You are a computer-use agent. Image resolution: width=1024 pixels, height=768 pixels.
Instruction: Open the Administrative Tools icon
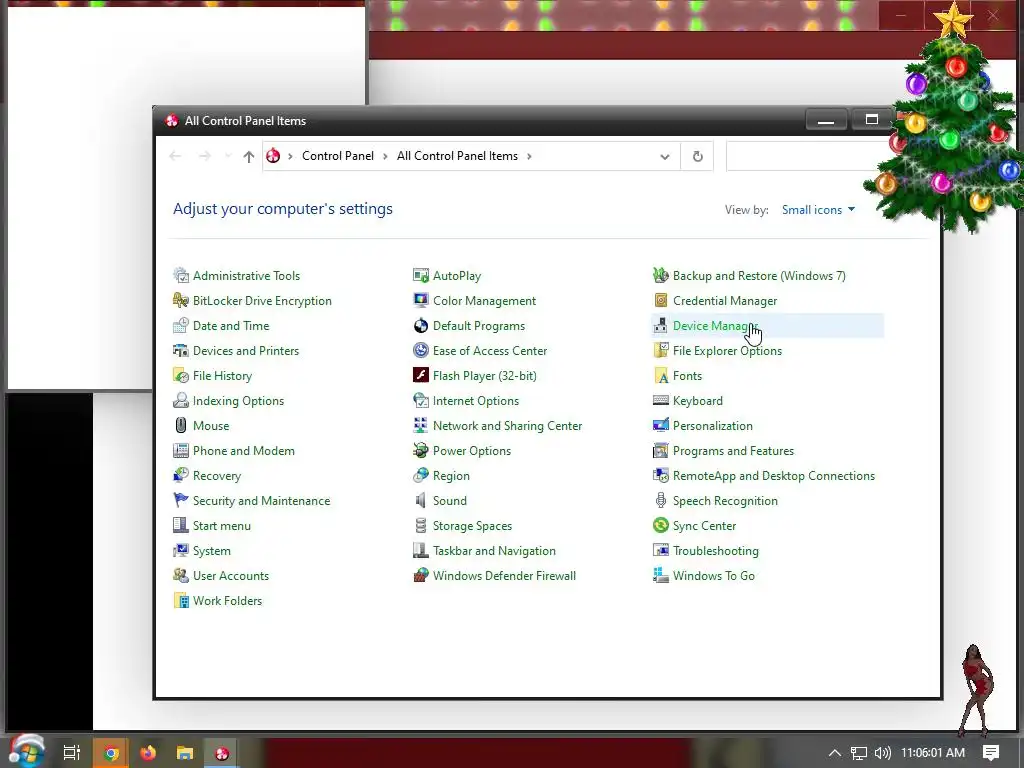[181, 276]
